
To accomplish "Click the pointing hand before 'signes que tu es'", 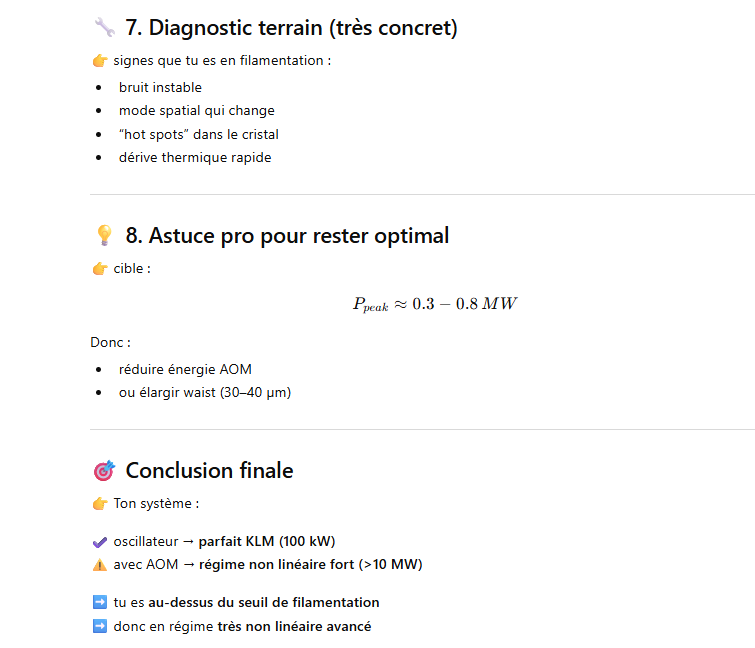I will [x=100, y=61].
